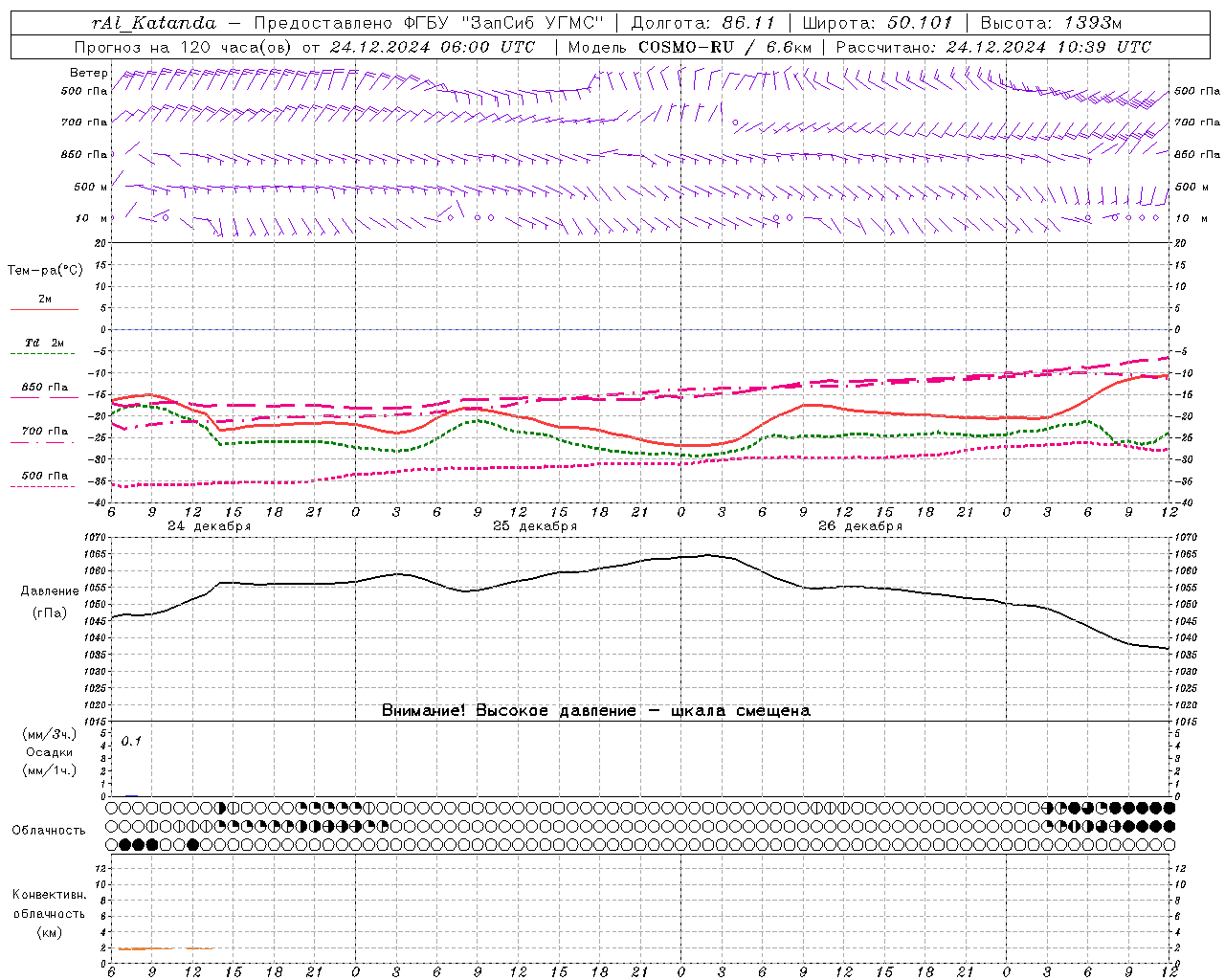Click the text Предоставлено ФГБУ "ЗапСиб УГМС"
Screen dimensions: 1225x980
[x=429, y=23]
